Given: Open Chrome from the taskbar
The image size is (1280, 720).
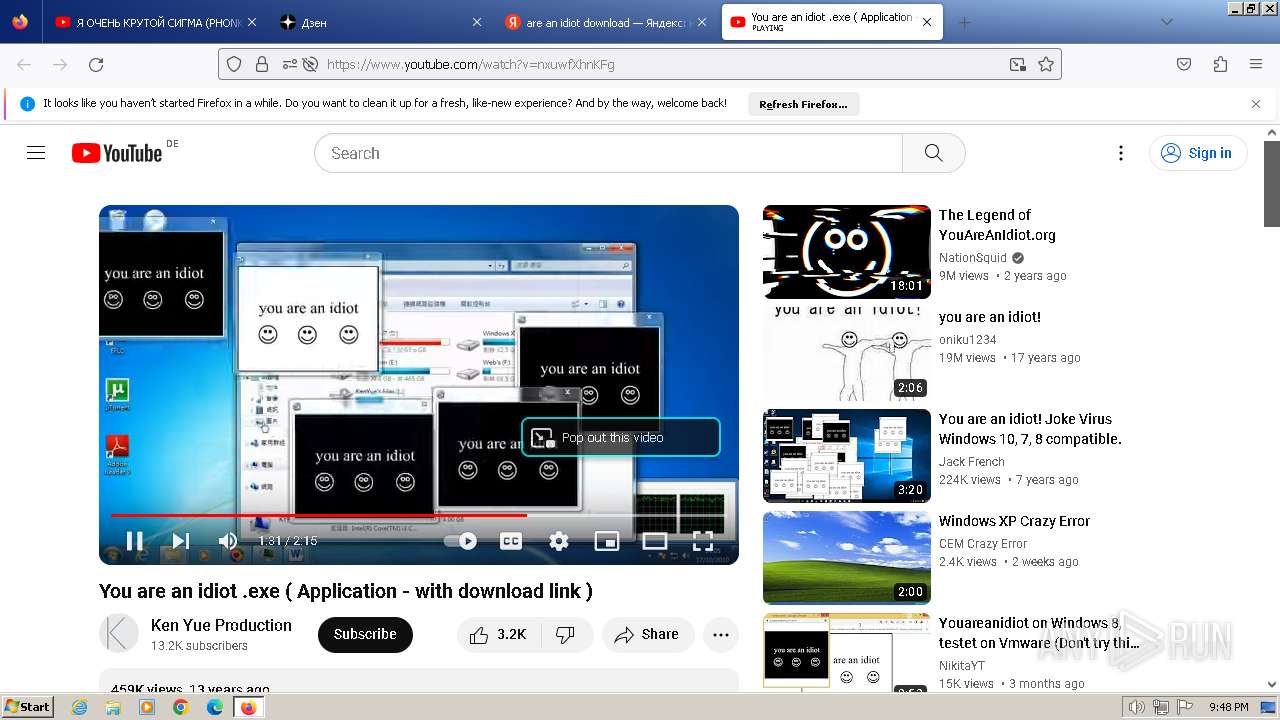Looking at the screenshot, I should (x=180, y=707).
